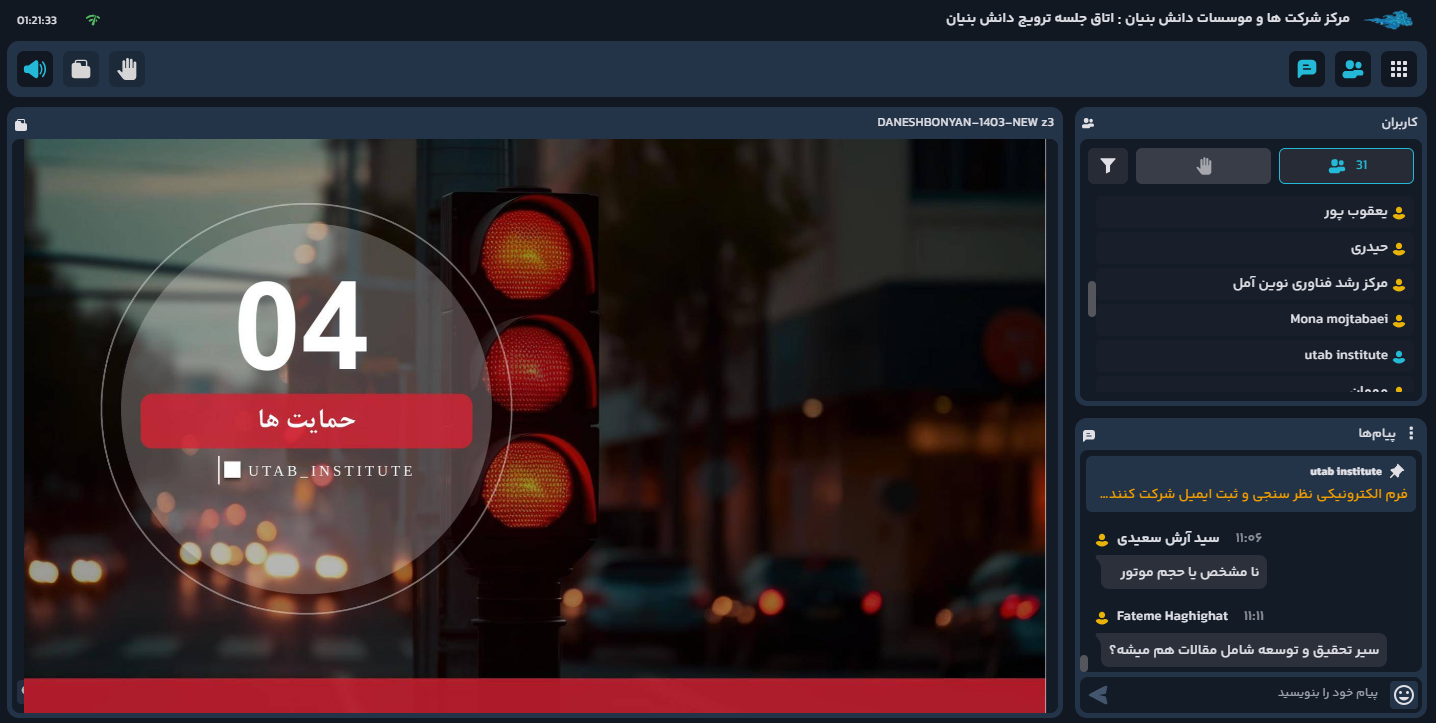Click the users list scrollbar
1436x723 pixels.
click(1092, 298)
